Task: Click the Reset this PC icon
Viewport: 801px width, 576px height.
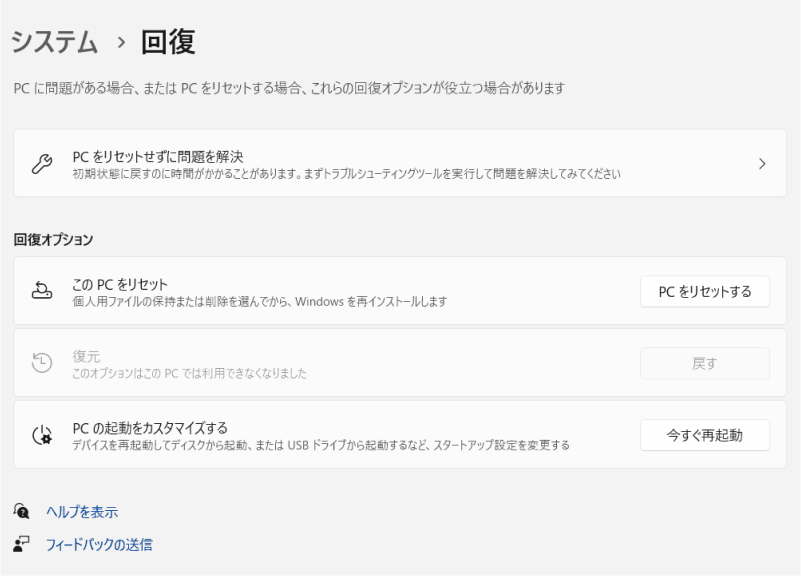Action: [41, 291]
